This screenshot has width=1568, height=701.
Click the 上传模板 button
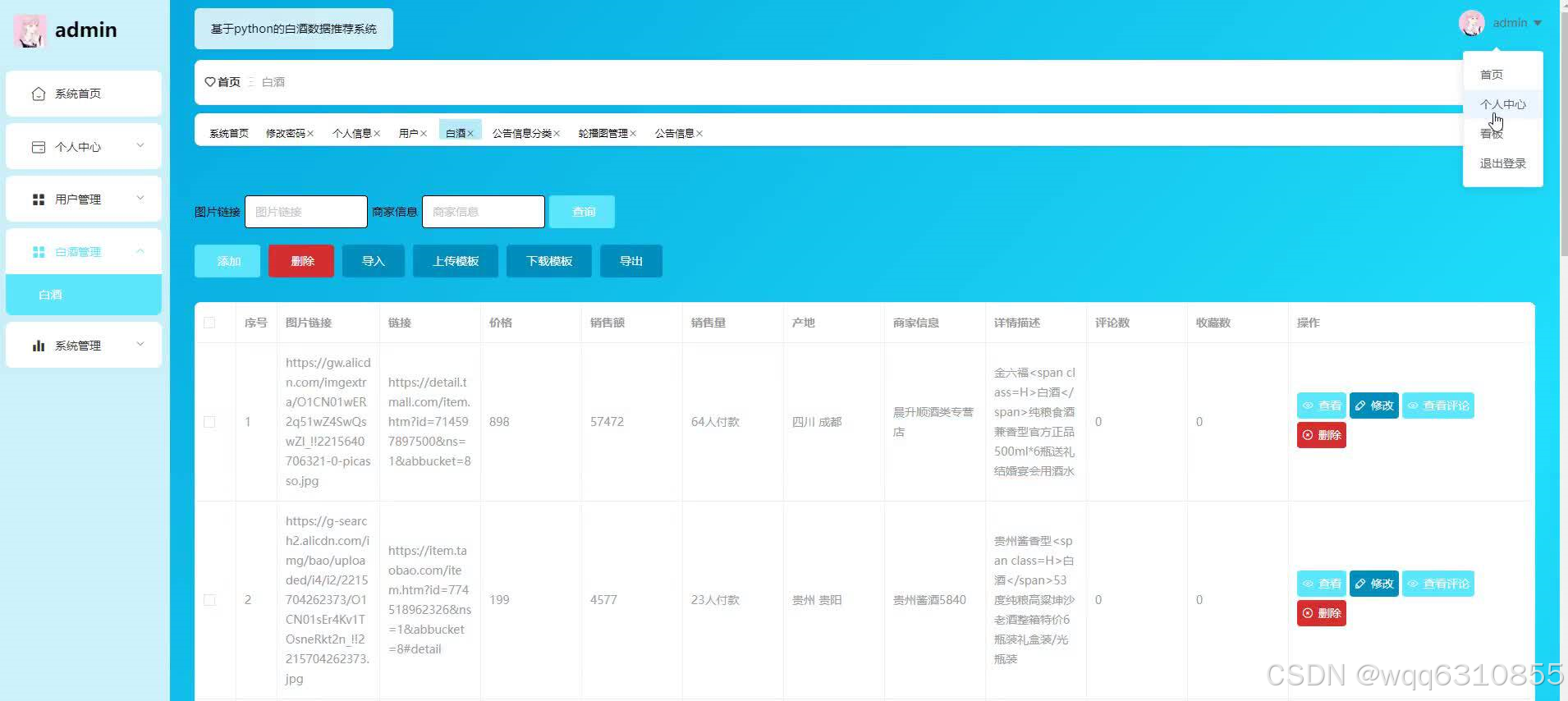(456, 261)
